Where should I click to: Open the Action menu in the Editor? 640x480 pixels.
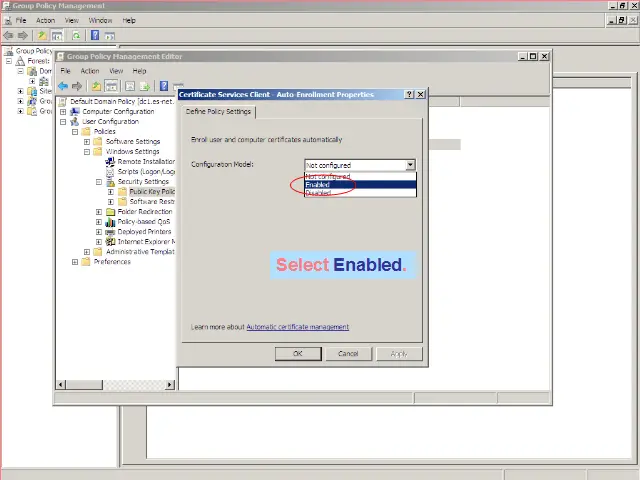90,71
